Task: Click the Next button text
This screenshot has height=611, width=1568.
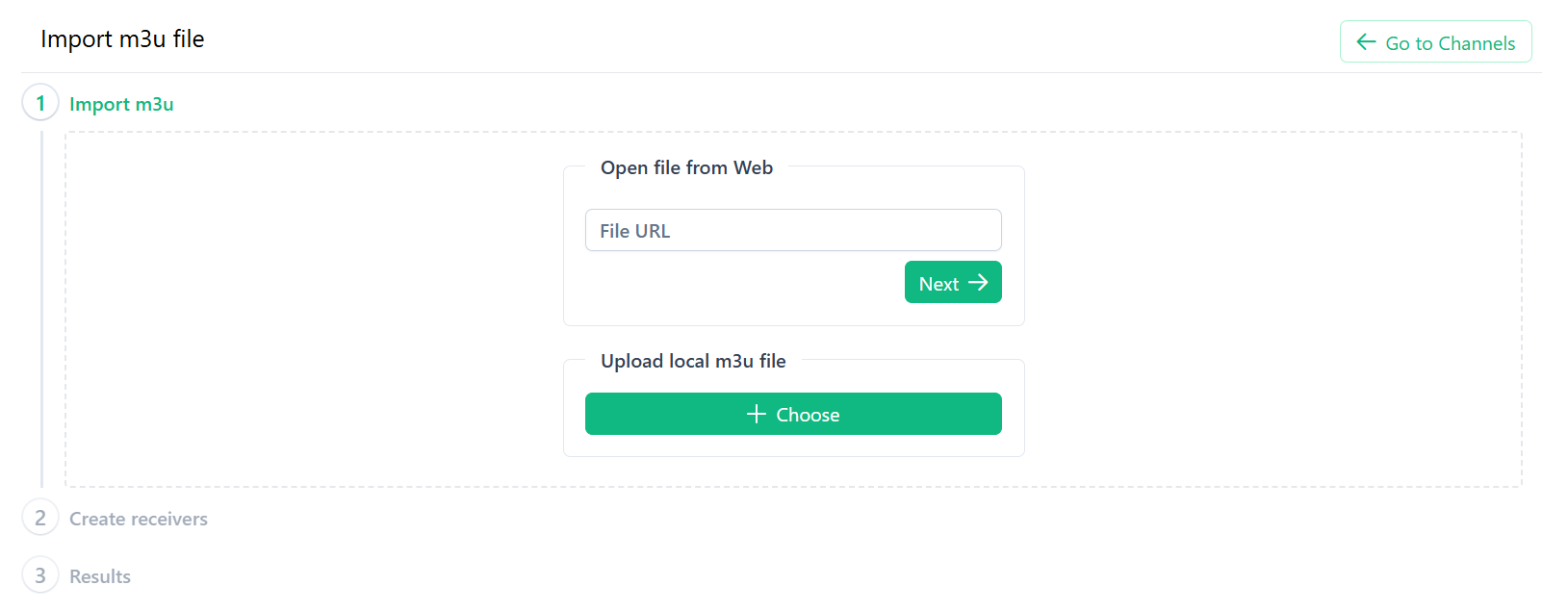Action: (x=938, y=284)
